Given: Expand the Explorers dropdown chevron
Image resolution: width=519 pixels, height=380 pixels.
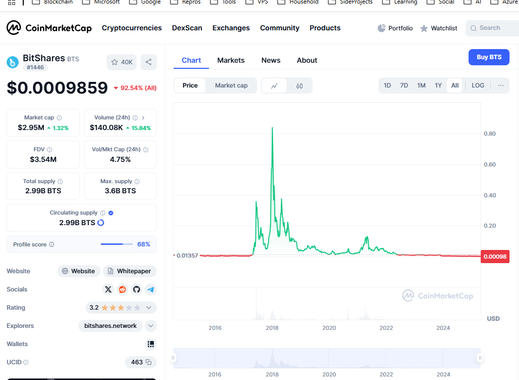Looking at the screenshot, I should point(151,326).
